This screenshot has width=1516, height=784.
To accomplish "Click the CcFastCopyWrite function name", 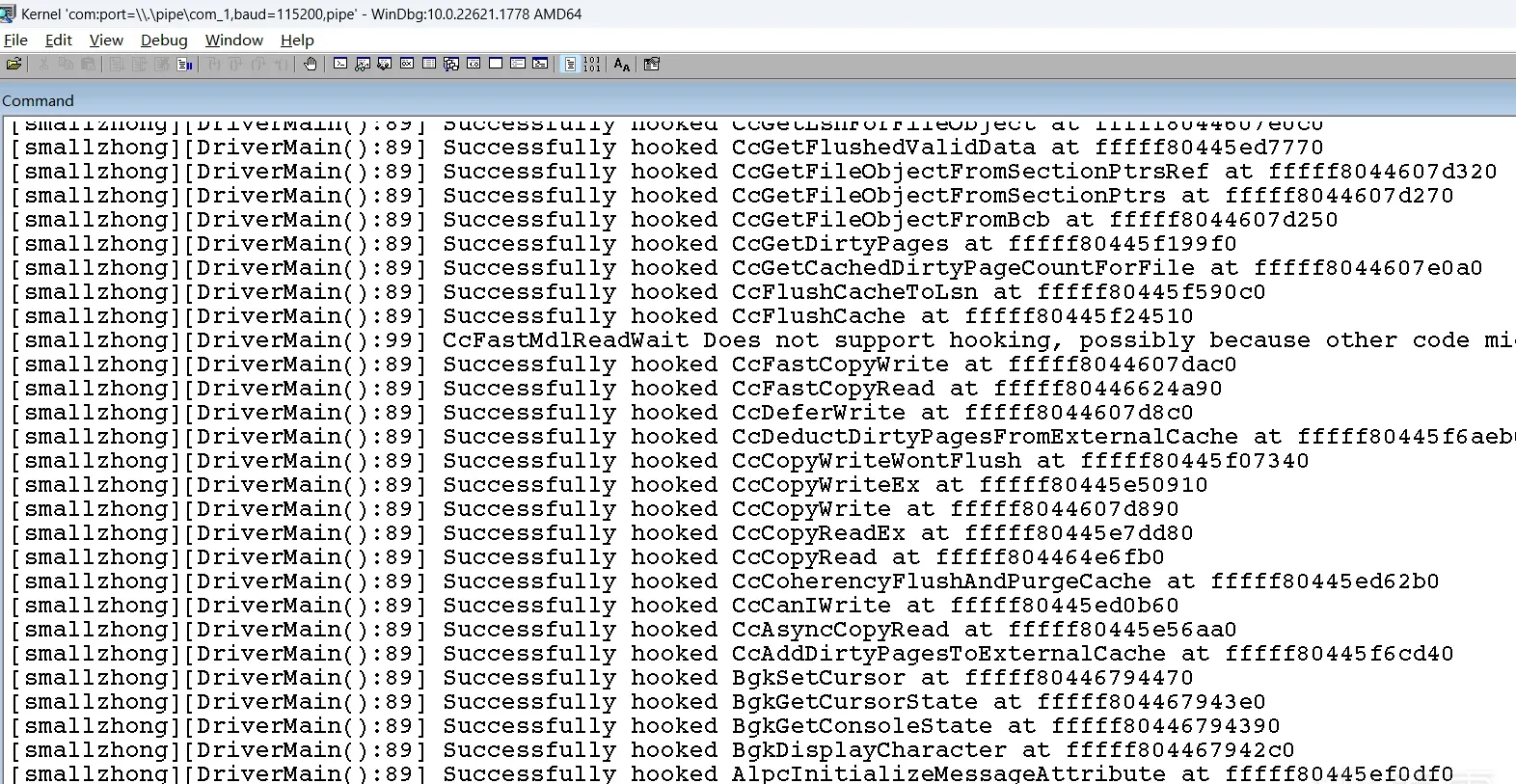I will tap(840, 365).
